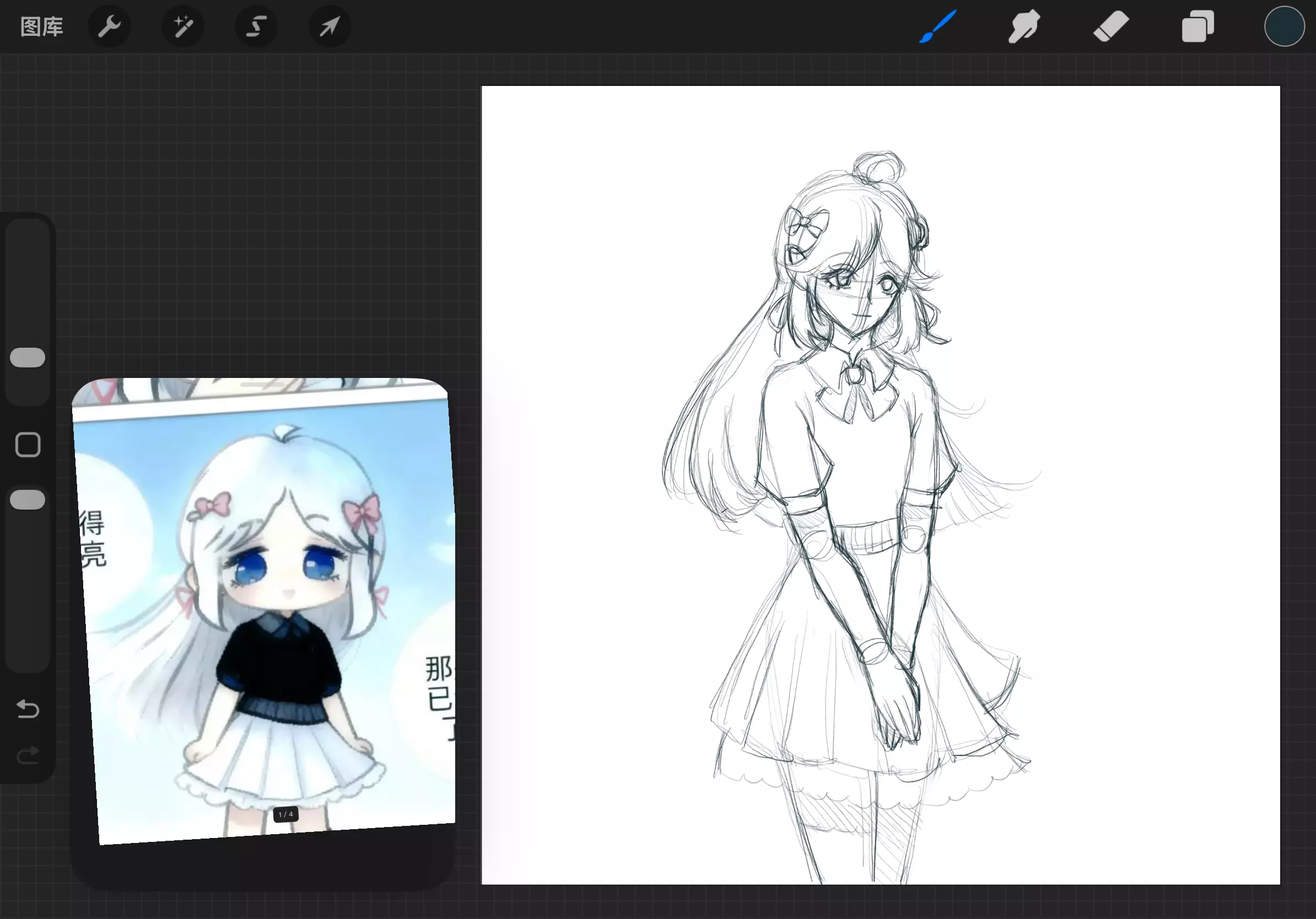Open the Layers panel
The width and height of the screenshot is (1316, 919).
1198,26
